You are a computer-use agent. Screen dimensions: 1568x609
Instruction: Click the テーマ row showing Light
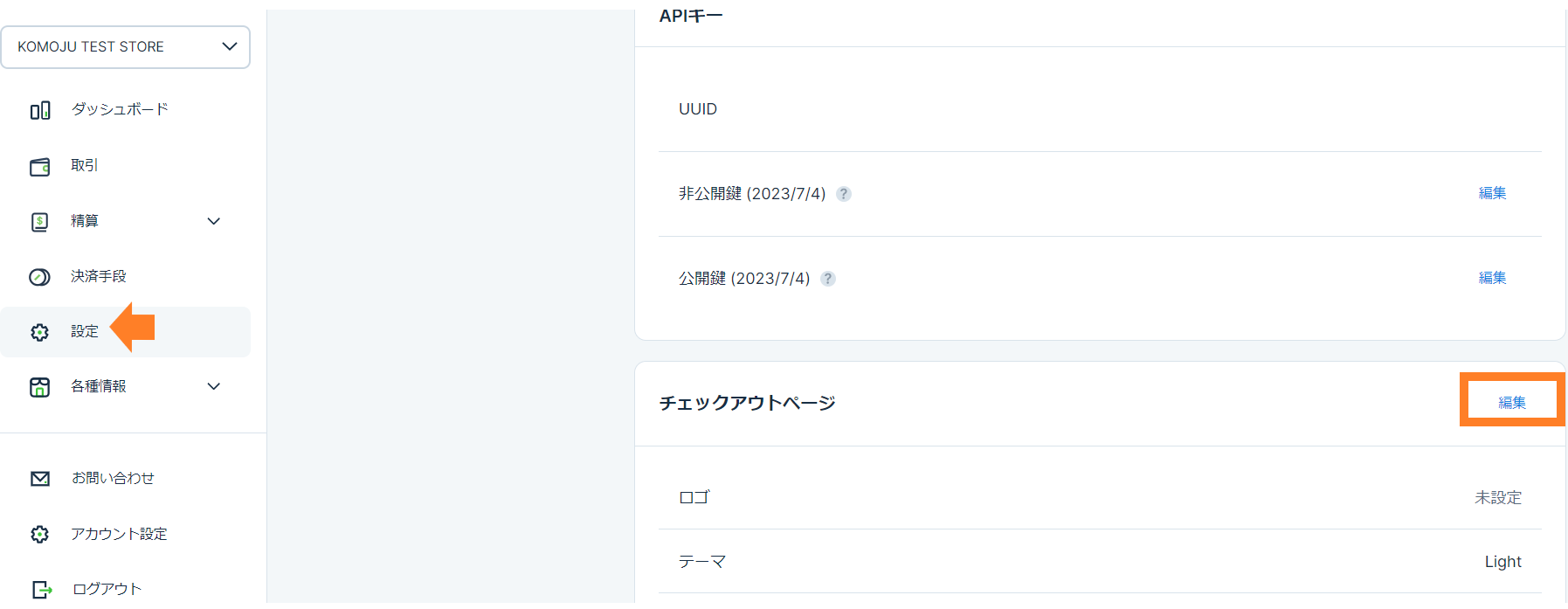pos(1099,562)
